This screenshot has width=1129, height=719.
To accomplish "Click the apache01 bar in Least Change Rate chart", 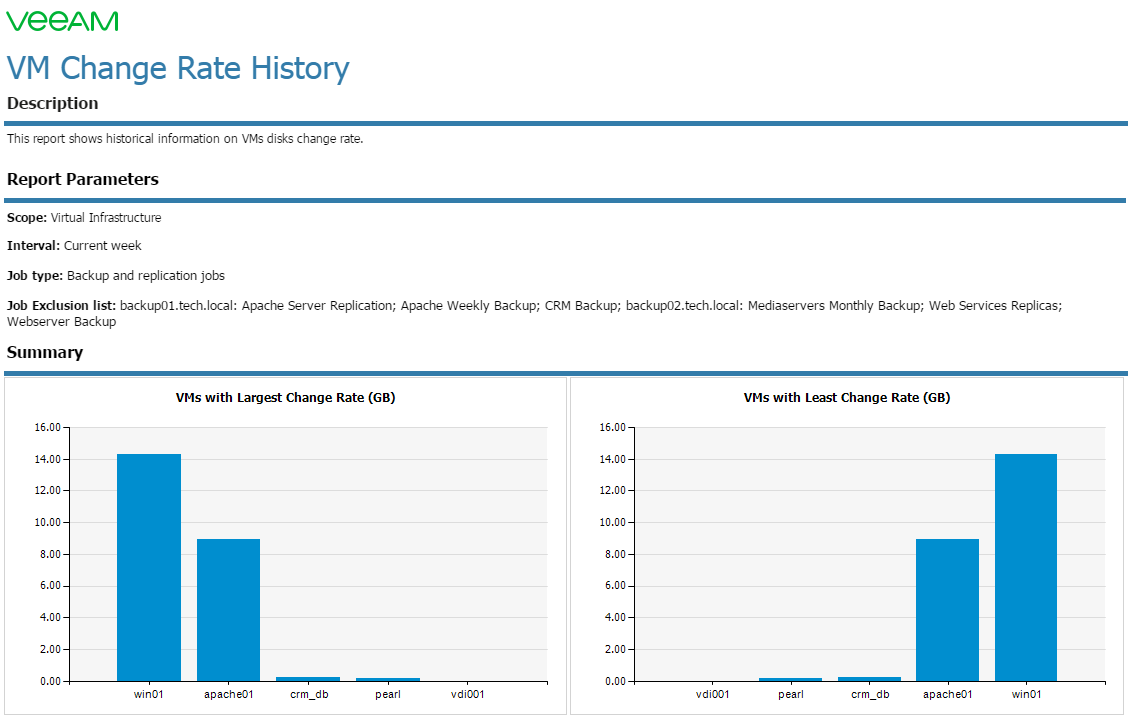I will pos(948,610).
